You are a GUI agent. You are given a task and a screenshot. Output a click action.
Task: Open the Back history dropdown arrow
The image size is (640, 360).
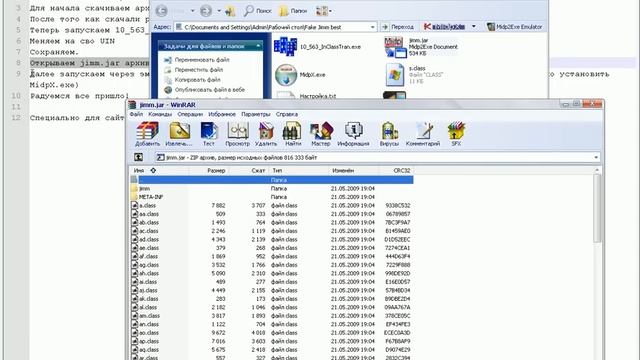(193, 11)
